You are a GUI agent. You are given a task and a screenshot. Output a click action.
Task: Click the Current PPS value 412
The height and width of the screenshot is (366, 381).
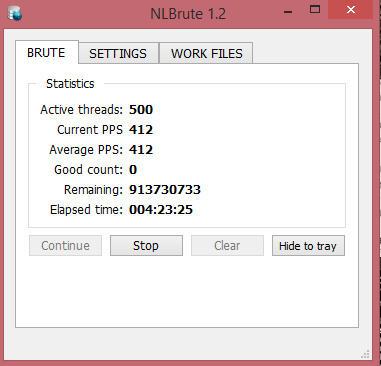[x=141, y=130]
